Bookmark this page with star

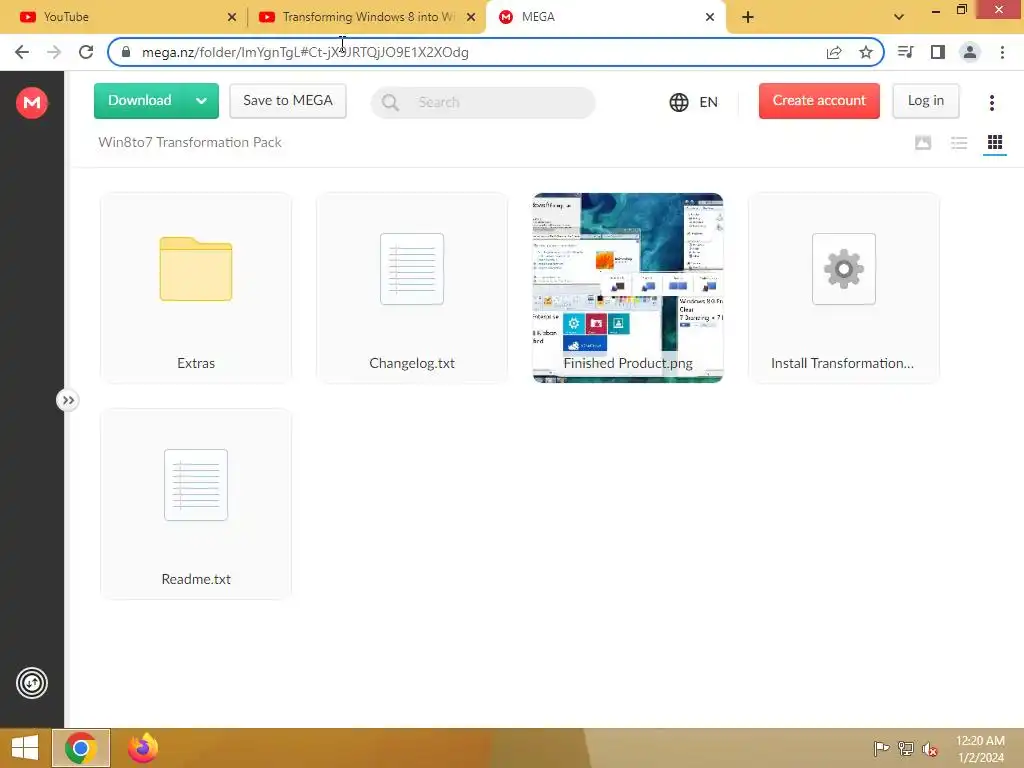(866, 52)
